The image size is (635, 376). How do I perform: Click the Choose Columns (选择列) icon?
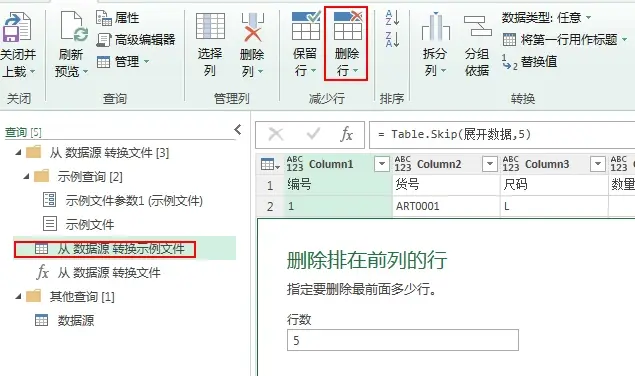click(210, 27)
